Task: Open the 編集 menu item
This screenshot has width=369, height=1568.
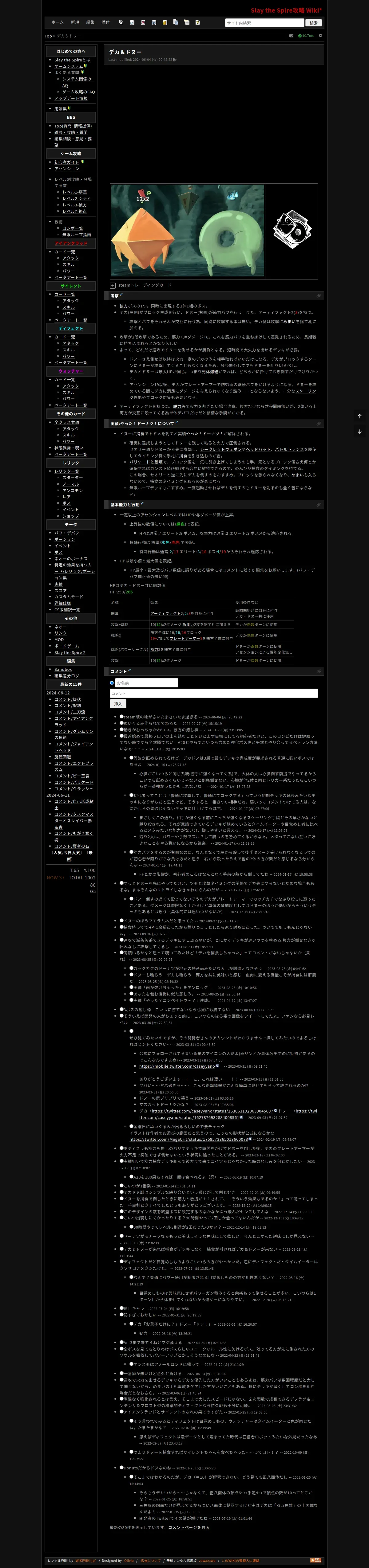Action: click(x=90, y=22)
